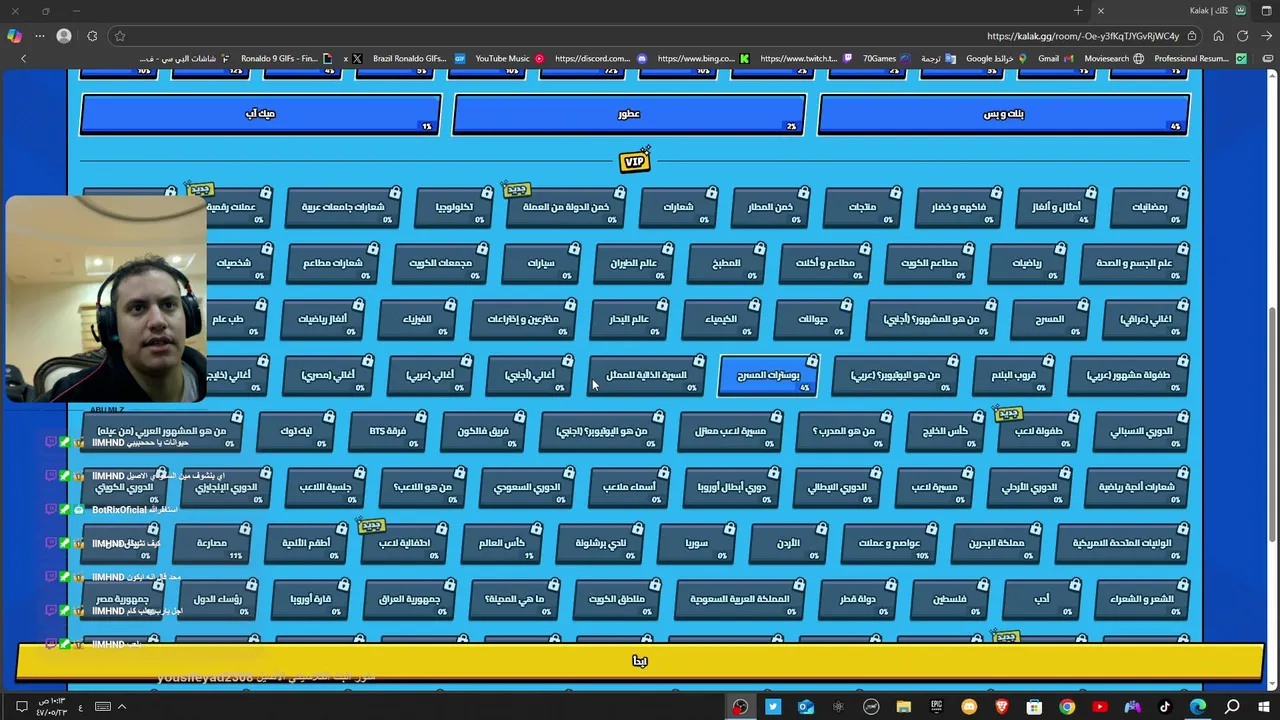1280x720 pixels.
Task: Open File Explorer in the taskbar
Action: click(904, 707)
